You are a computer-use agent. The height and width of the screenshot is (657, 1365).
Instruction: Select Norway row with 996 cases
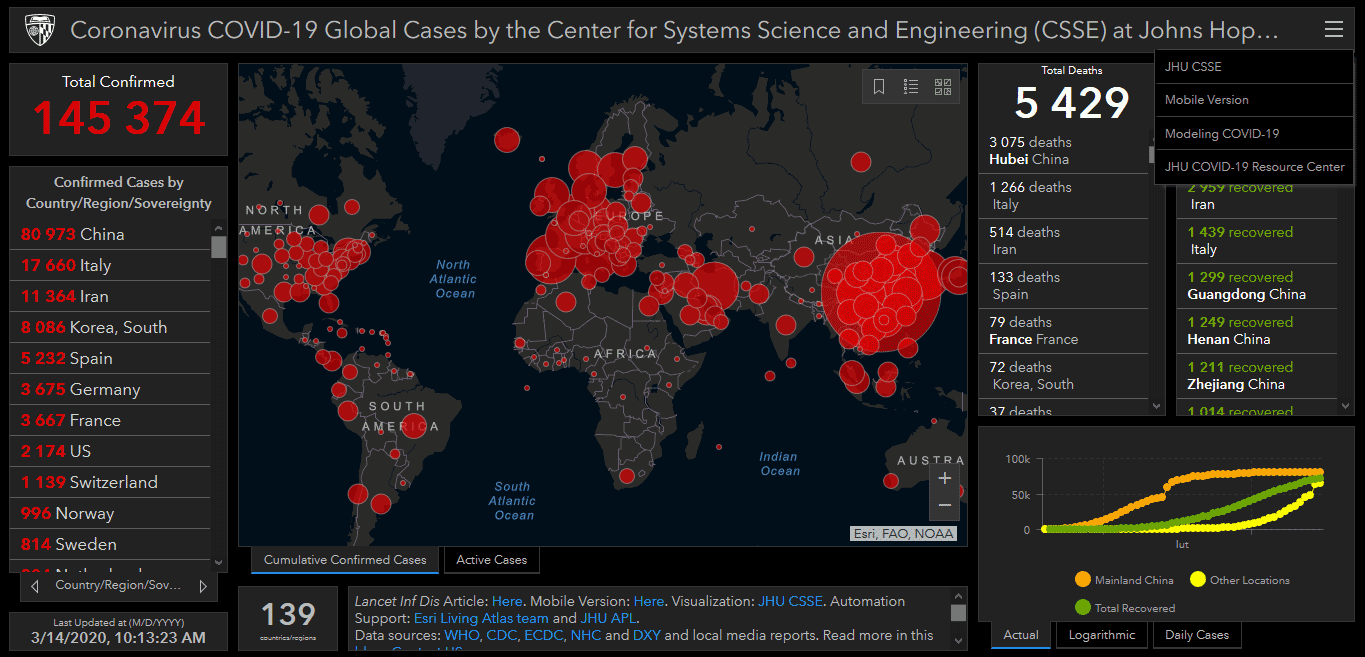(111, 513)
